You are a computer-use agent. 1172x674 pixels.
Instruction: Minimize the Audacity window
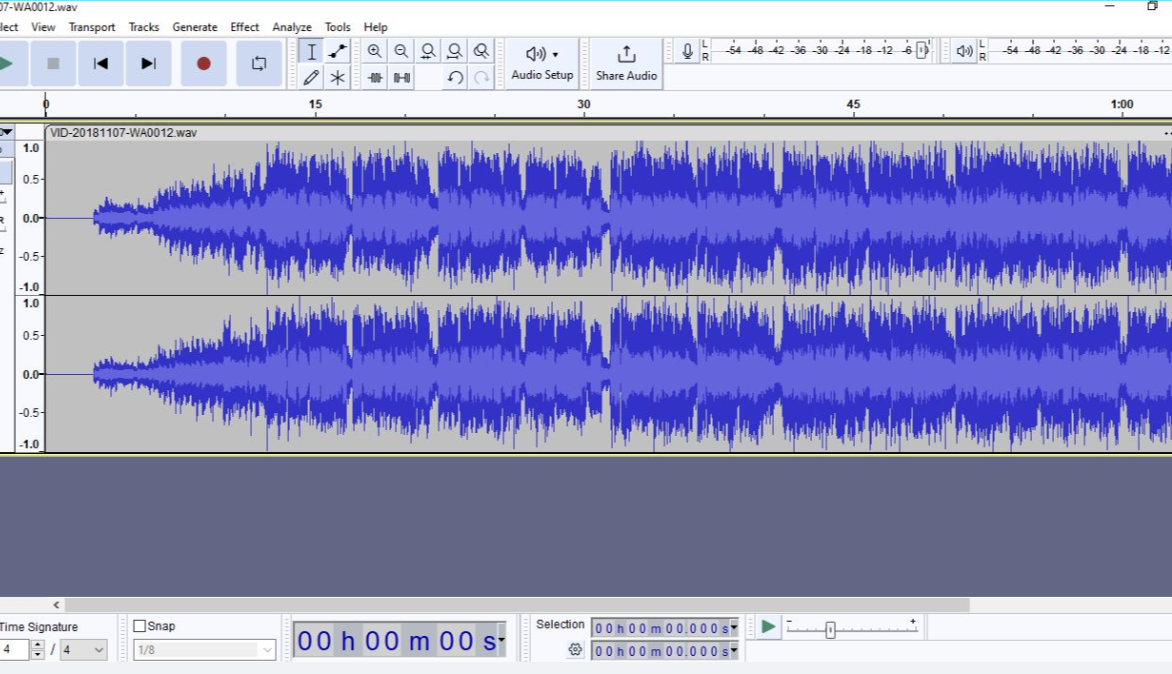click(1110, 6)
